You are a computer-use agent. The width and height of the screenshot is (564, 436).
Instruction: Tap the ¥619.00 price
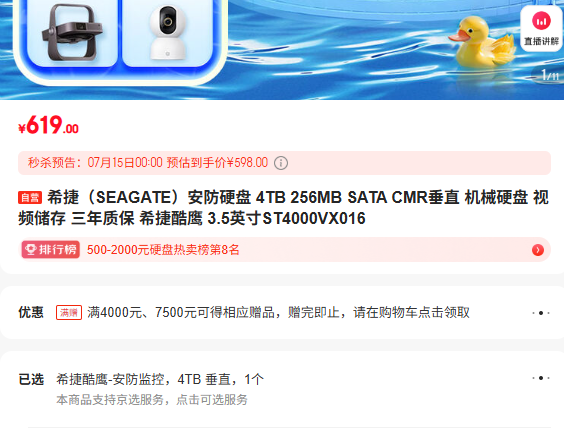(49, 125)
